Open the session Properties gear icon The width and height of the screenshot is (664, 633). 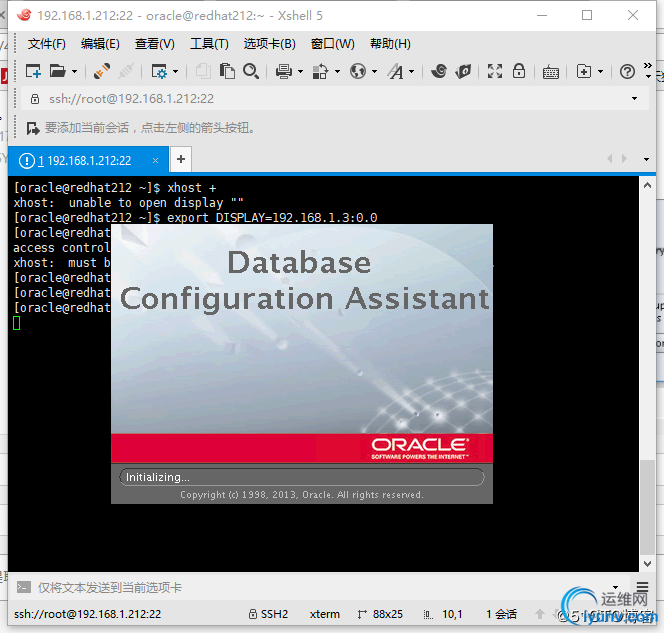point(159,71)
